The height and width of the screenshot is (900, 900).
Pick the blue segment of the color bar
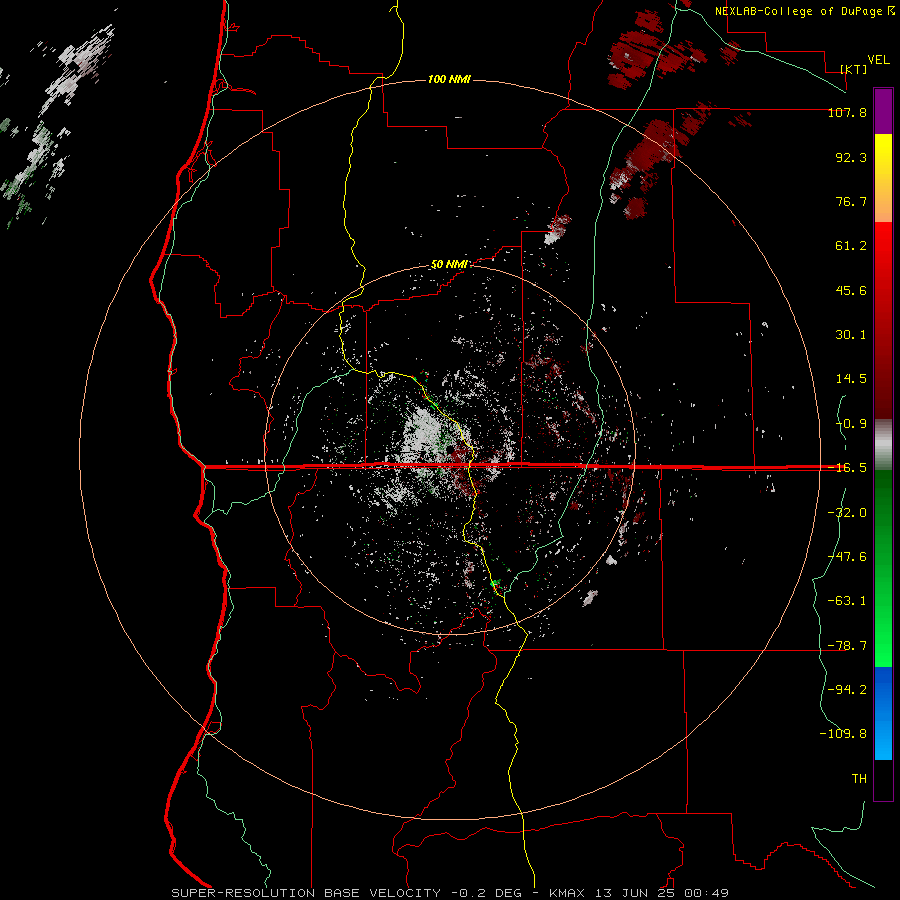pyautogui.click(x=883, y=713)
